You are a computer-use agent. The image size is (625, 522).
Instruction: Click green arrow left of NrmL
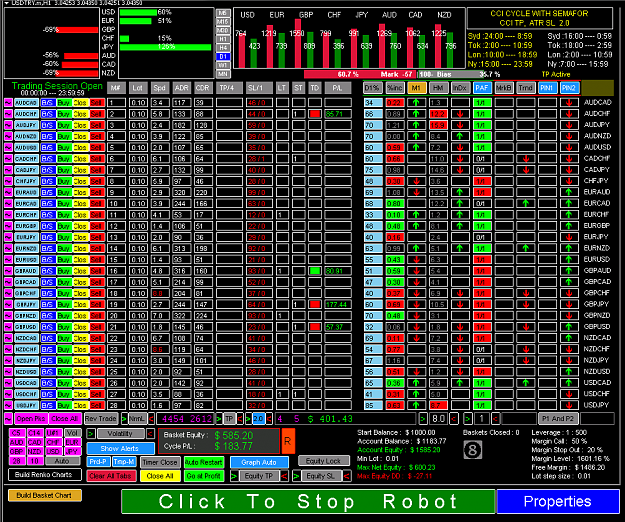pos(124,419)
